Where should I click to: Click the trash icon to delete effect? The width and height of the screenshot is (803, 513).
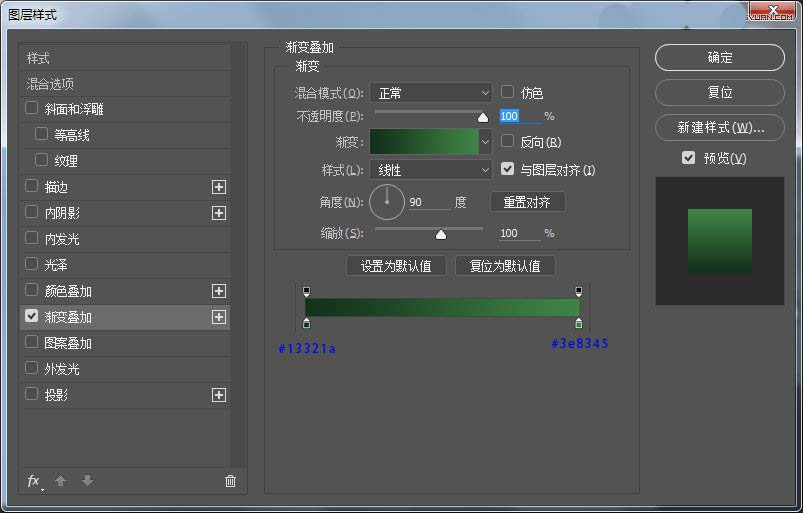(x=230, y=481)
